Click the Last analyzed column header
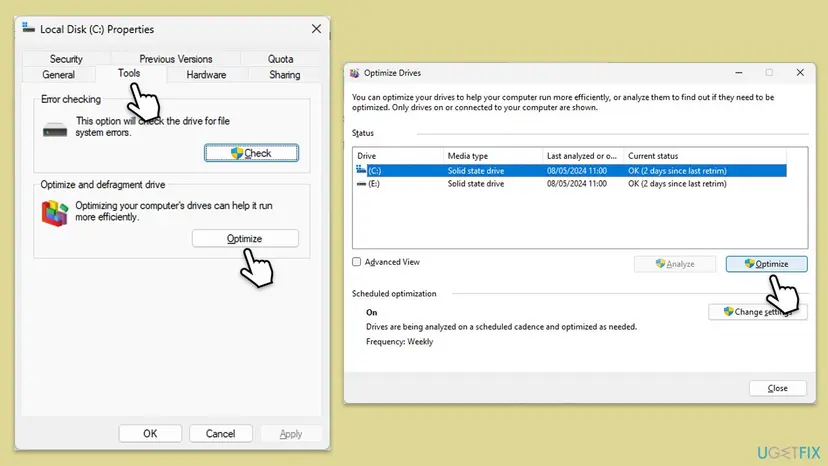The width and height of the screenshot is (828, 466). point(583,156)
